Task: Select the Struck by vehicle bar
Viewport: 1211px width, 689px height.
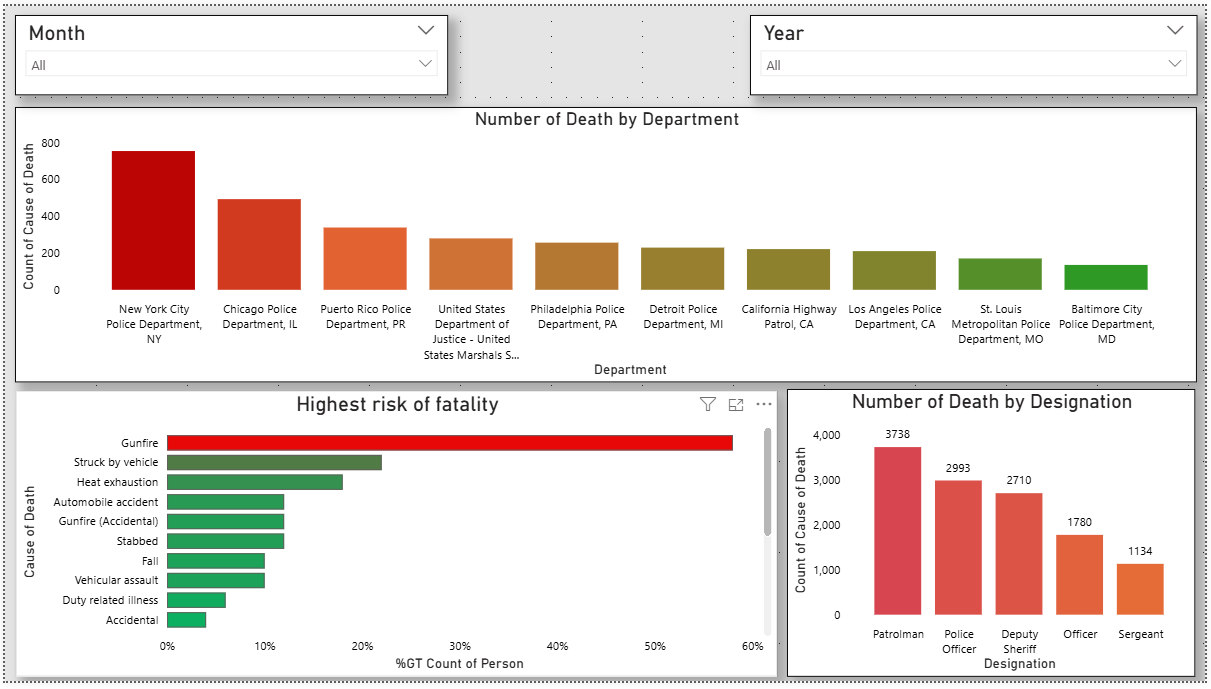Action: tap(274, 463)
